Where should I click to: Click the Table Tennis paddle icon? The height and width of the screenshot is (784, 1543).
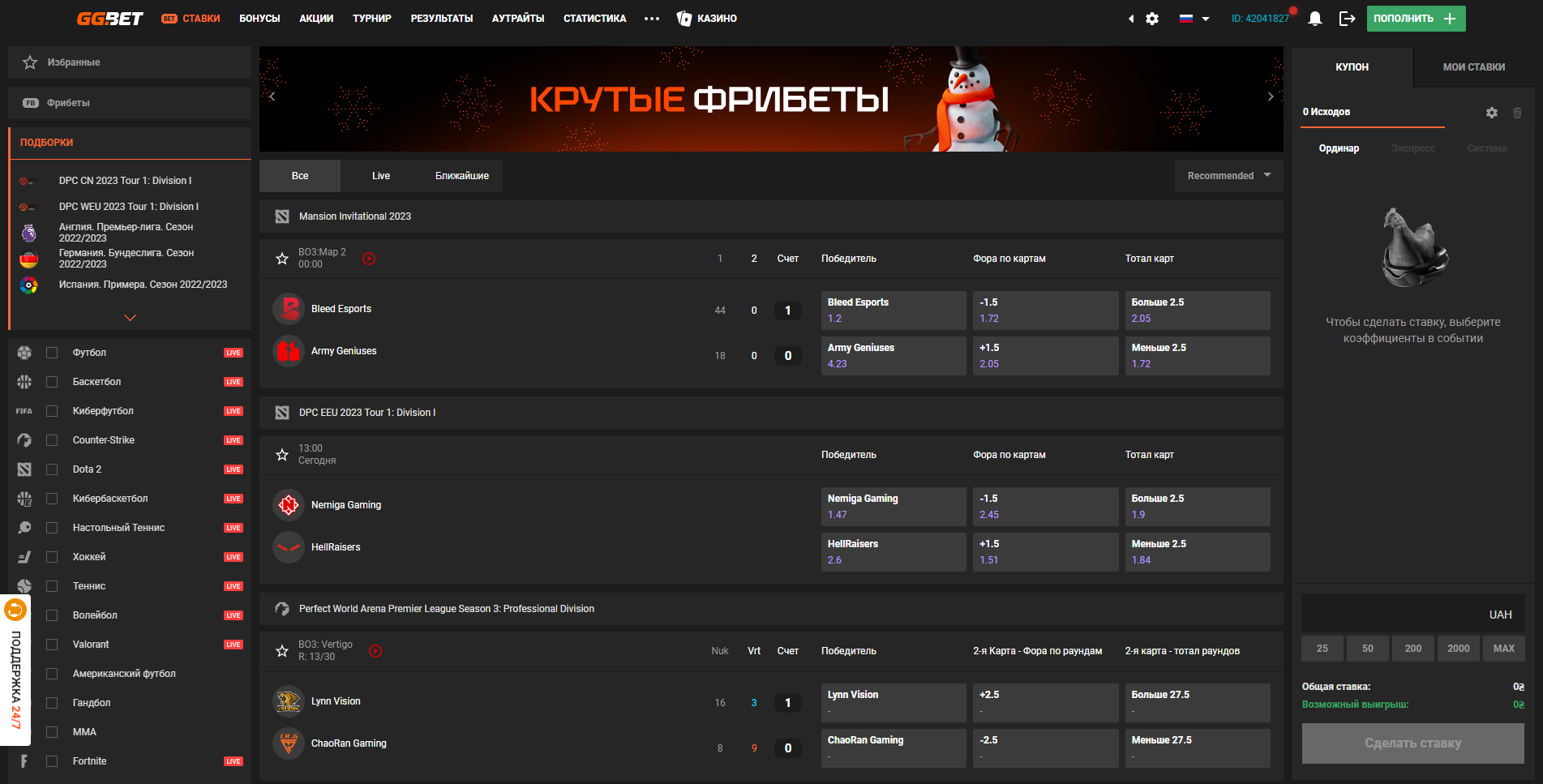point(24,528)
